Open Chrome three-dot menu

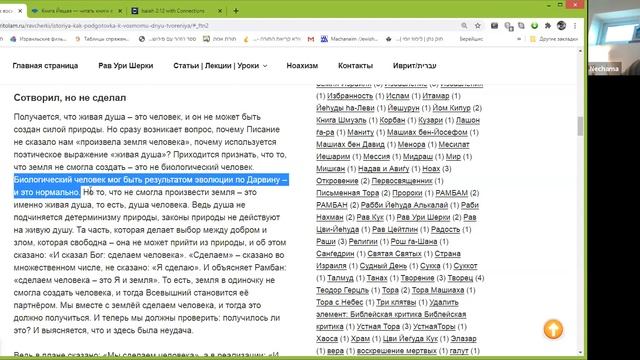pyautogui.click(x=575, y=26)
